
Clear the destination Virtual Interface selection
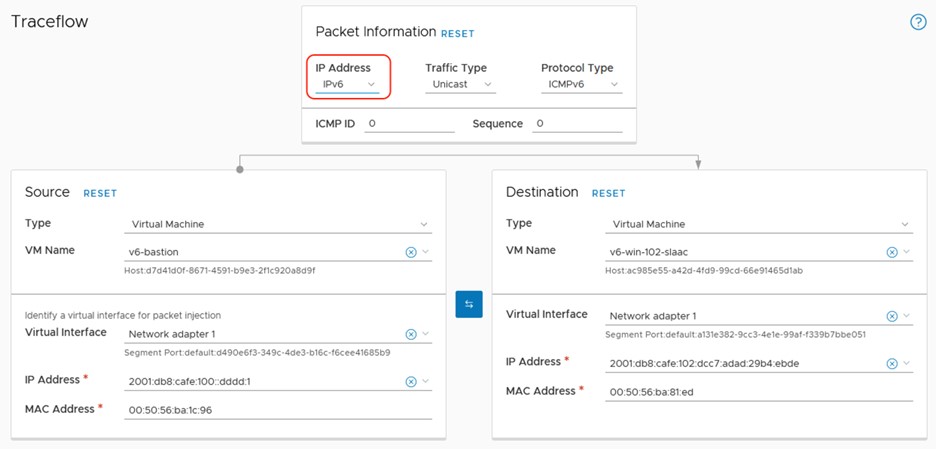click(891, 316)
